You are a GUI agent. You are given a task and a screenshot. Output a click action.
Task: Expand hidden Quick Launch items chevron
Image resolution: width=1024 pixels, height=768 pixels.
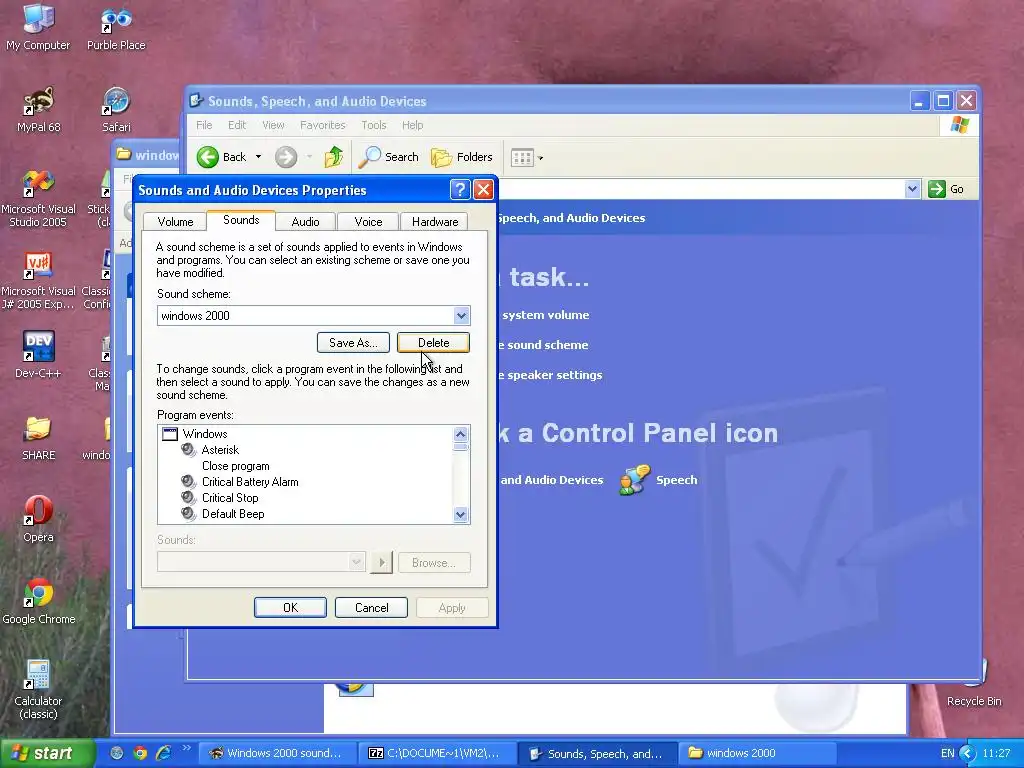pos(186,748)
